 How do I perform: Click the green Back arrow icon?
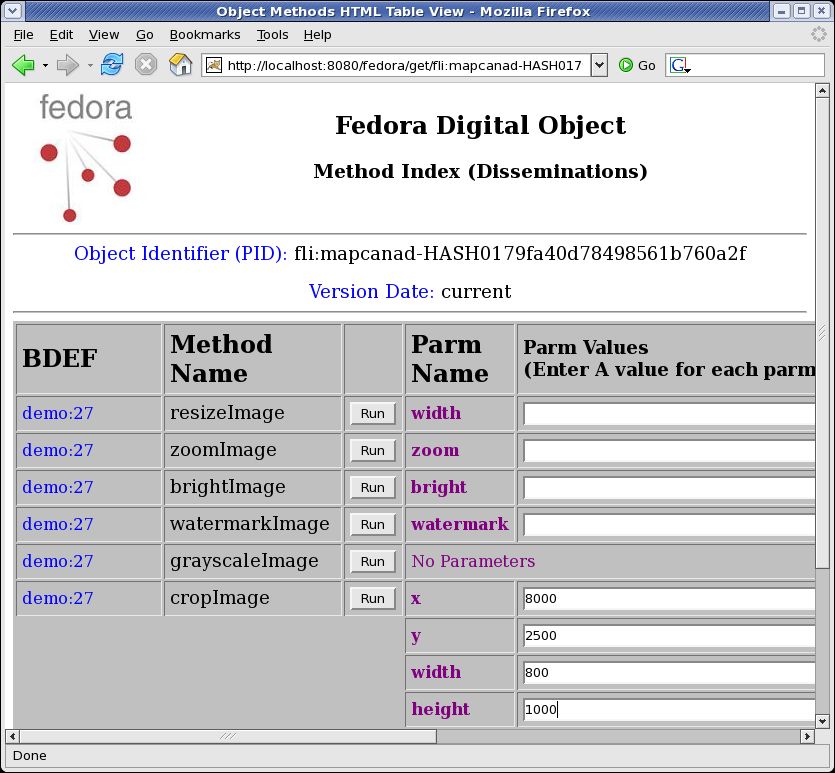[23, 65]
